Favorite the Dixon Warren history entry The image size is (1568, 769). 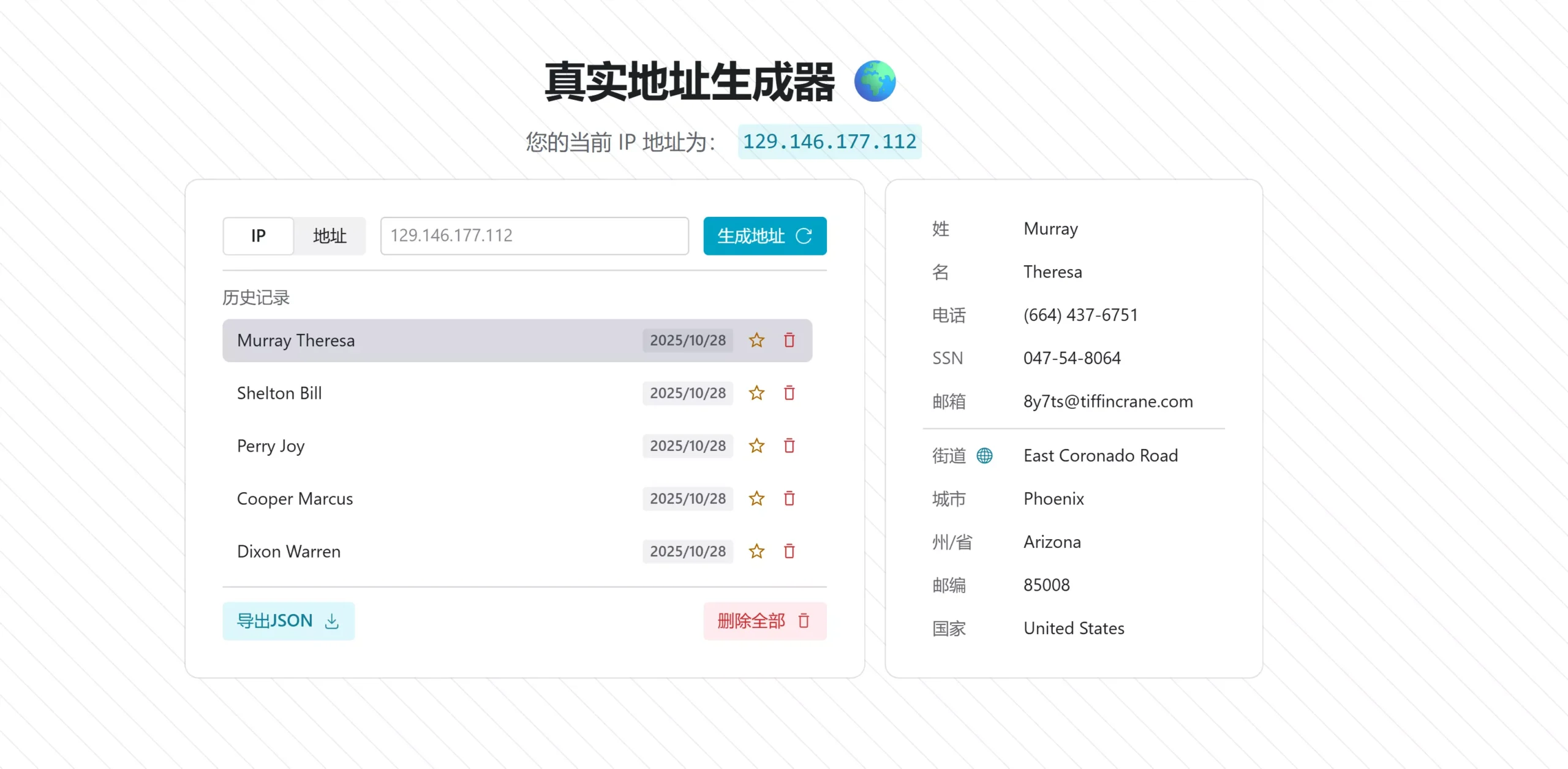pyautogui.click(x=756, y=551)
